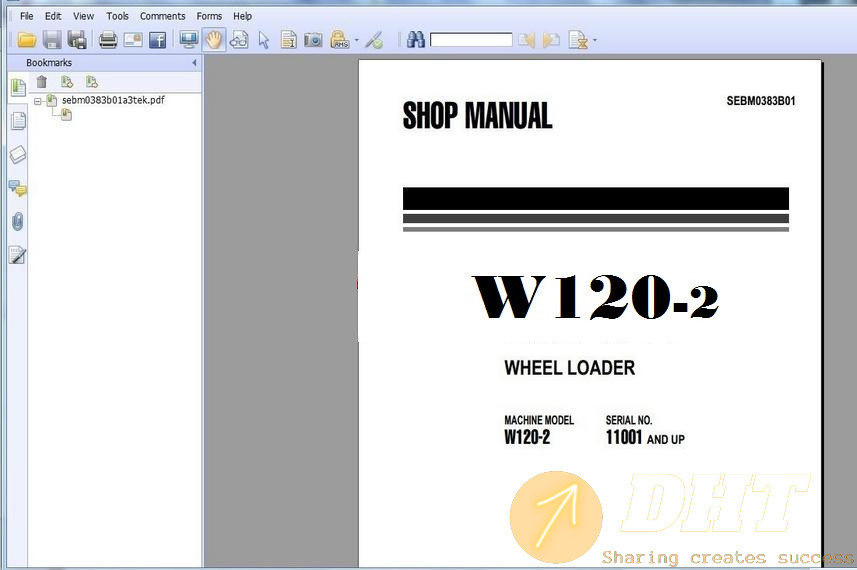Viewport: 857px width, 570px height.
Task: Click the glasses read-mode icon
Action: point(239,40)
